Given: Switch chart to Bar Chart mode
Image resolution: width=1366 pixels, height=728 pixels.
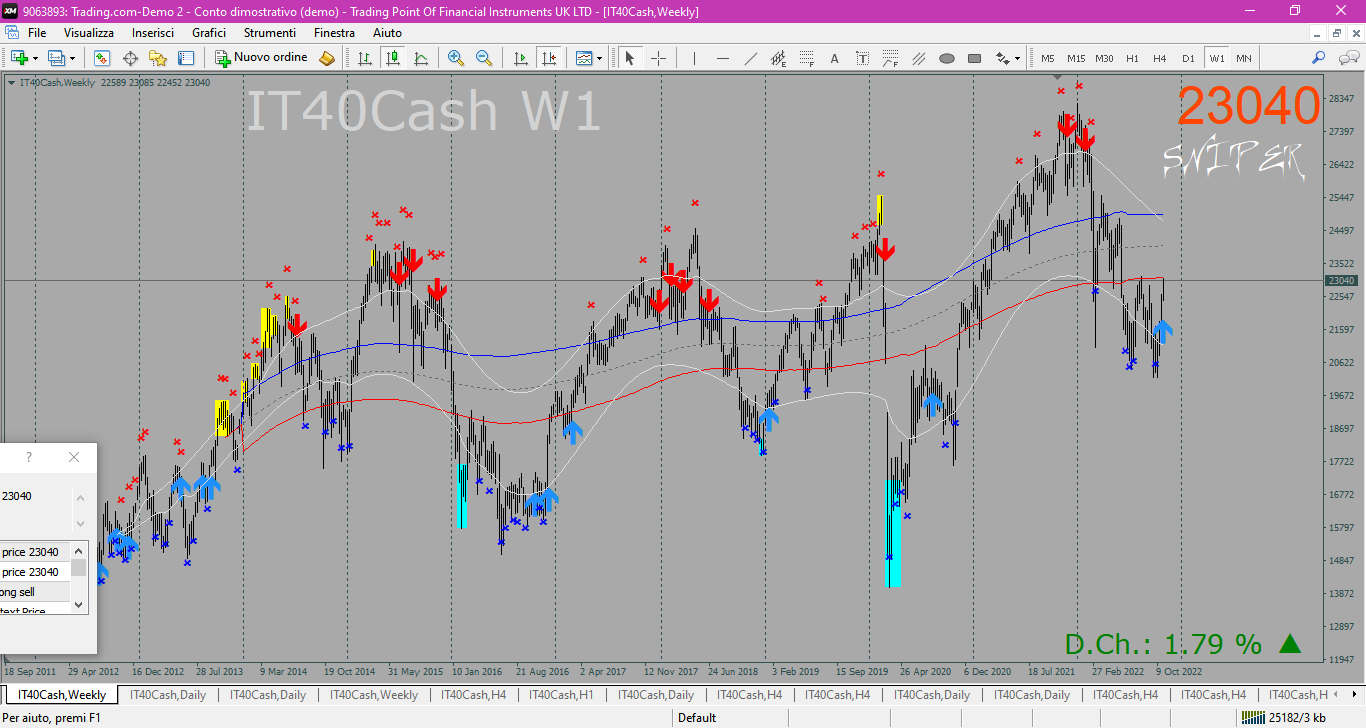Looking at the screenshot, I should tap(365, 58).
